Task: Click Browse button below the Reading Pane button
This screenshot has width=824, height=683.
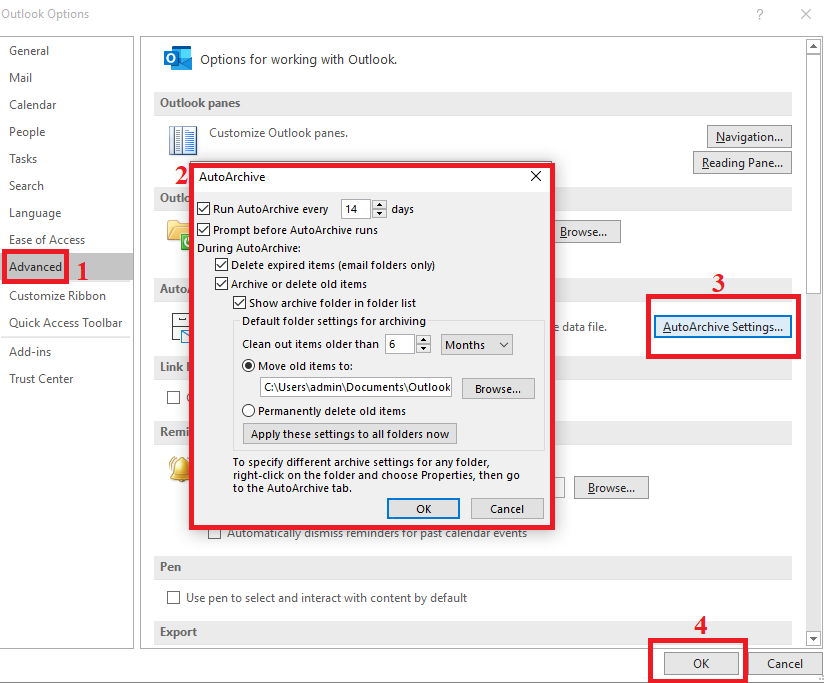Action: [x=588, y=232]
